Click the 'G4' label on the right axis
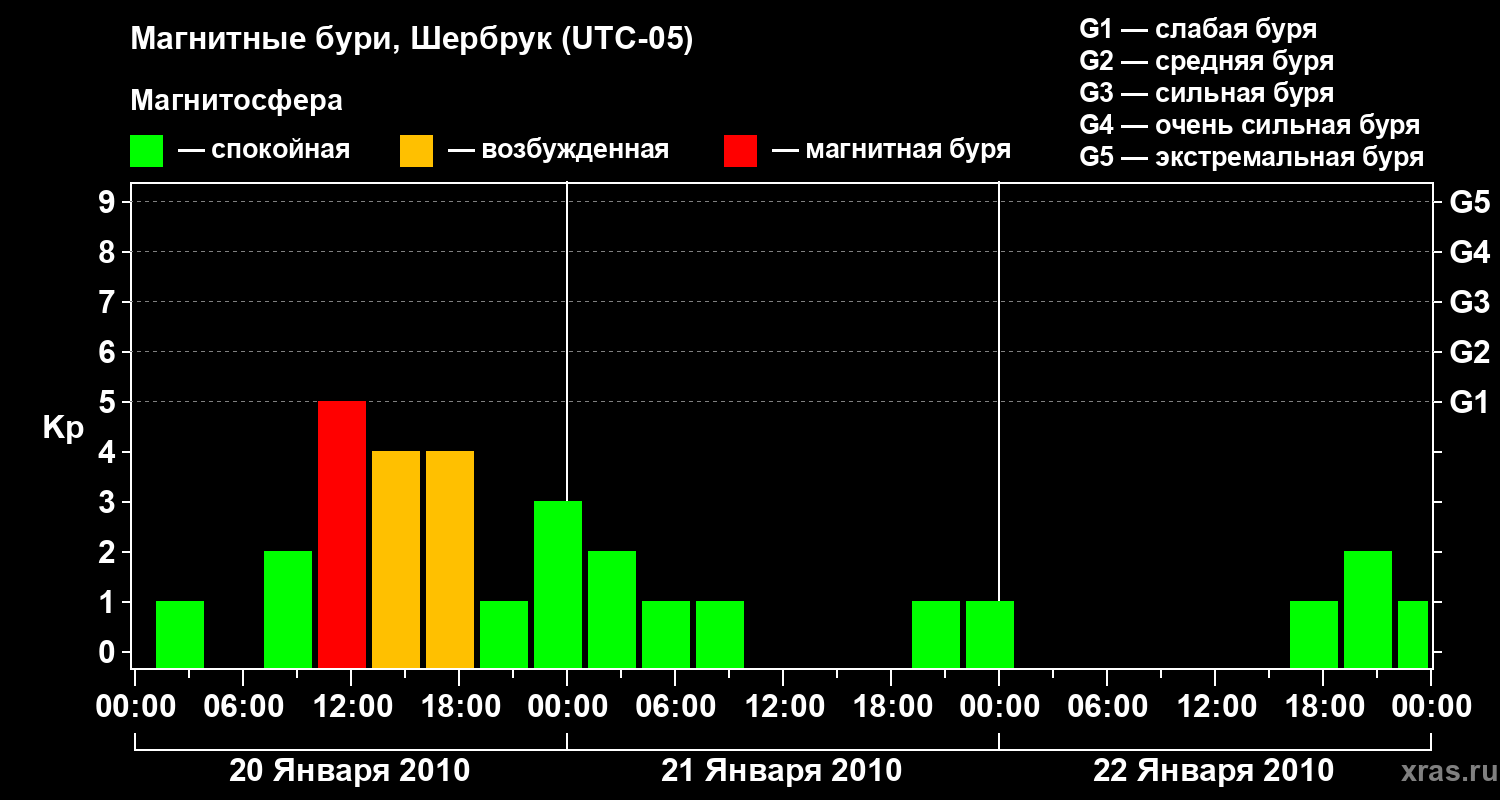Screen dimensions: 1500x800 (1469, 252)
